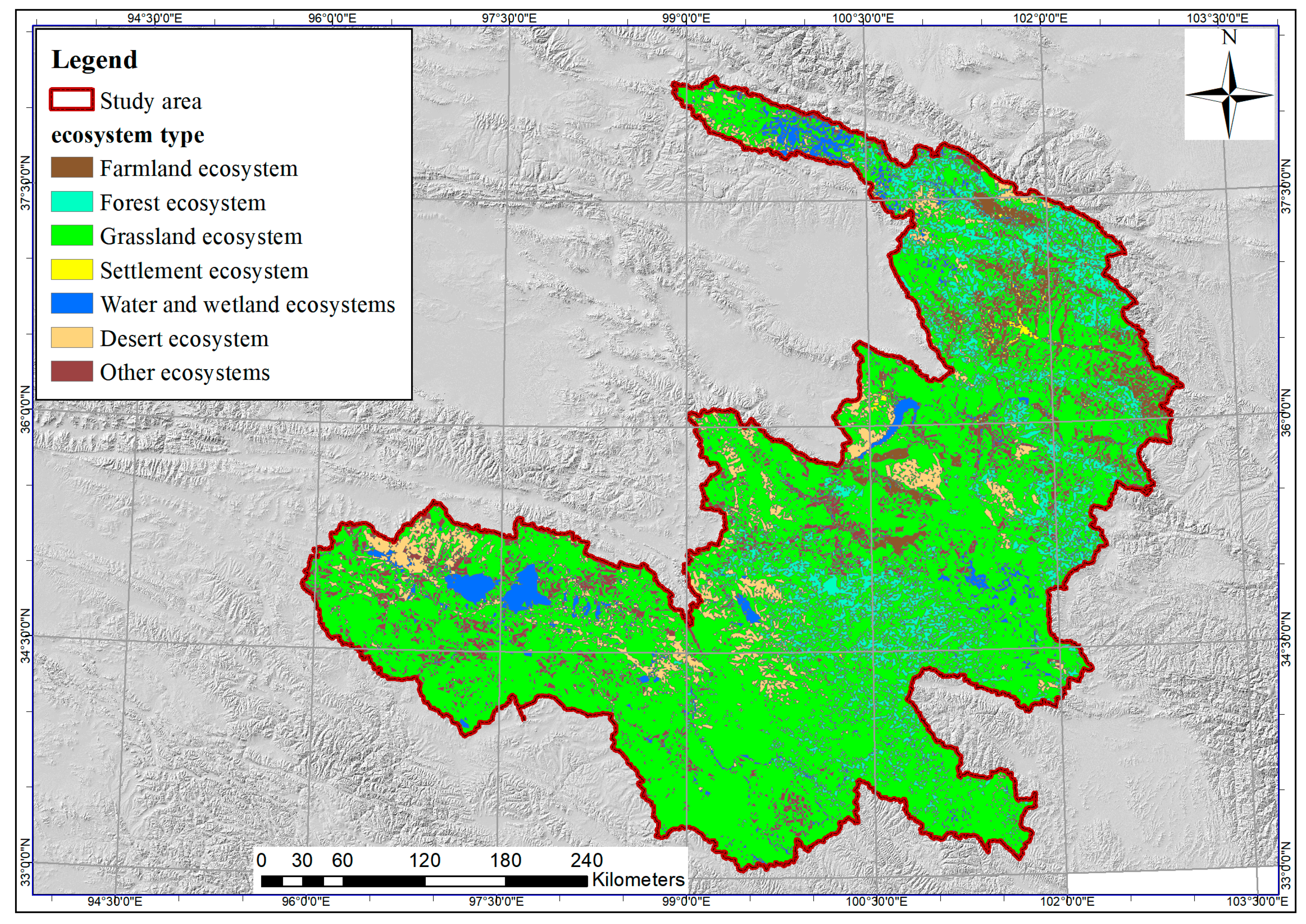Click the 'ecosystem type' legend heading
The width and height of the screenshot is (1306, 924).
click(x=128, y=135)
